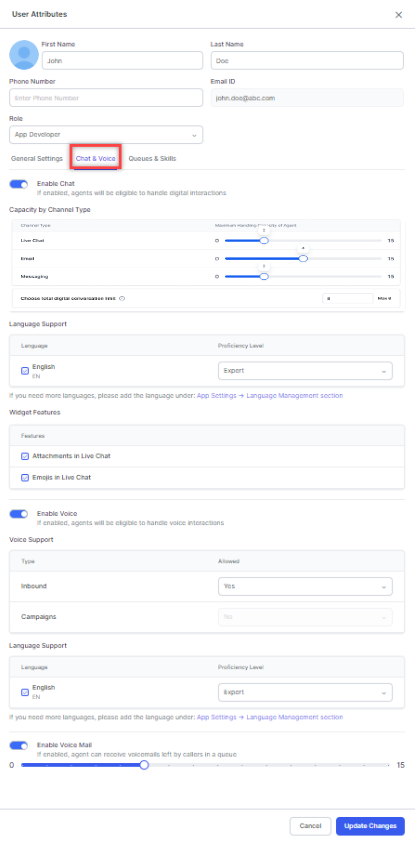This screenshot has width=415, height=843.
Task: Uncheck Emojis in Live Chat checkbox
Action: [x=25, y=477]
